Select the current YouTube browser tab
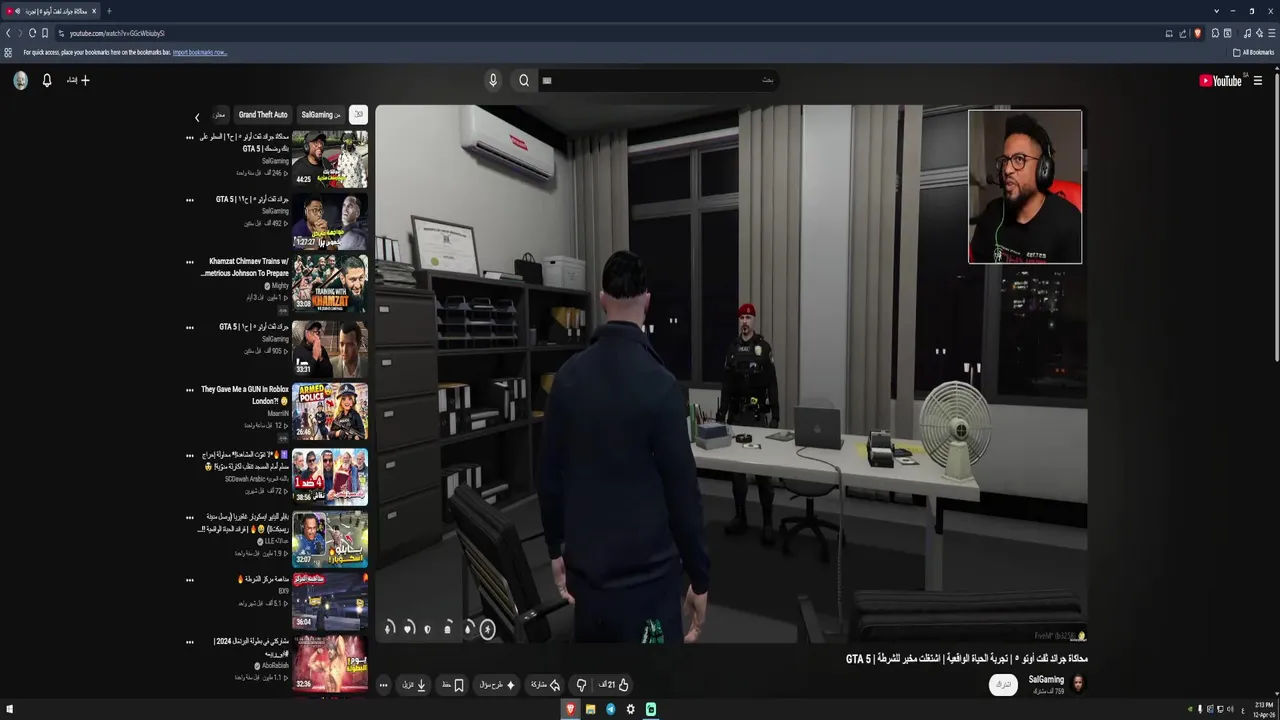 [50, 11]
